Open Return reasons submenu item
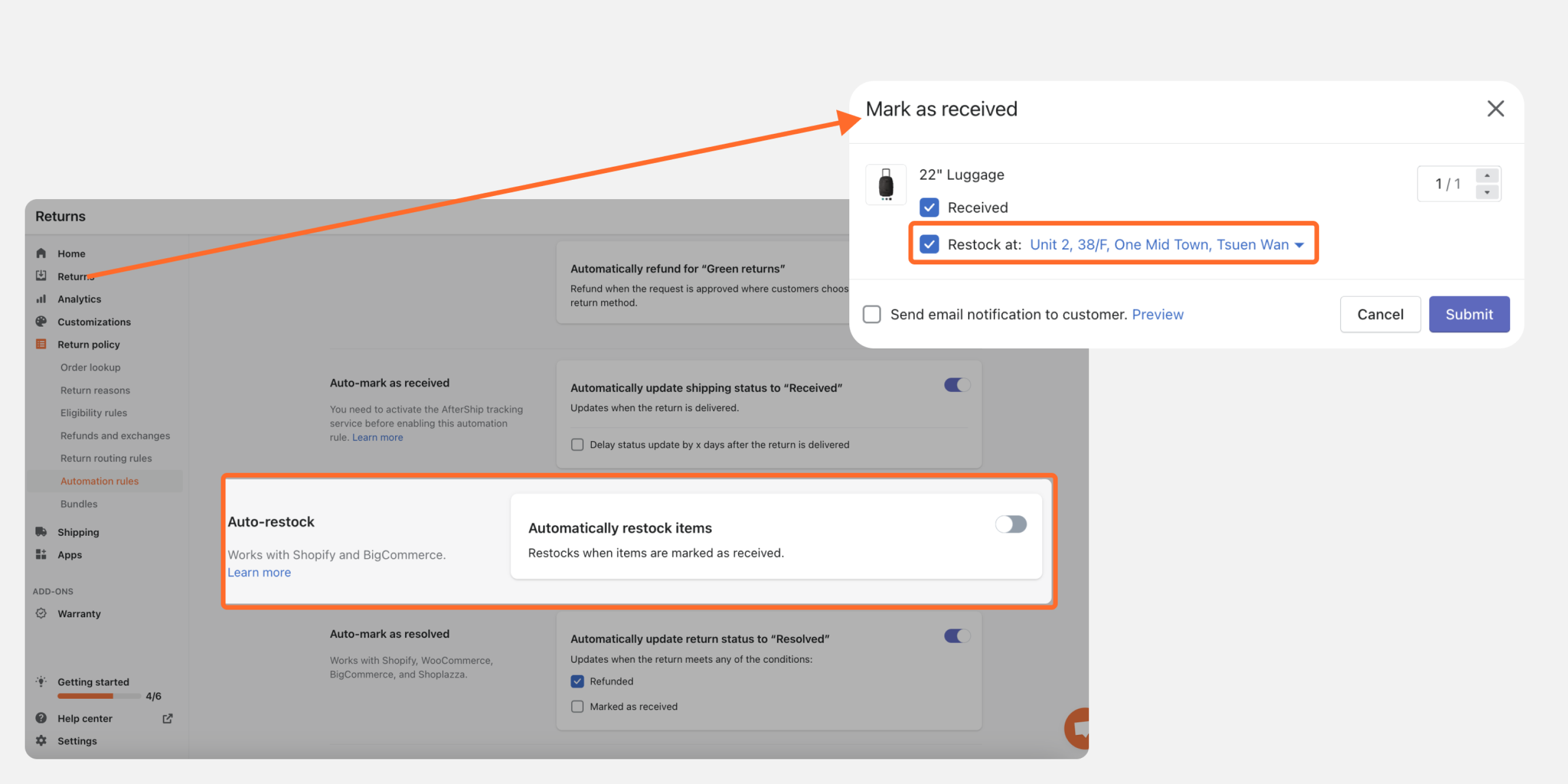This screenshot has height=784, width=1568. click(95, 390)
